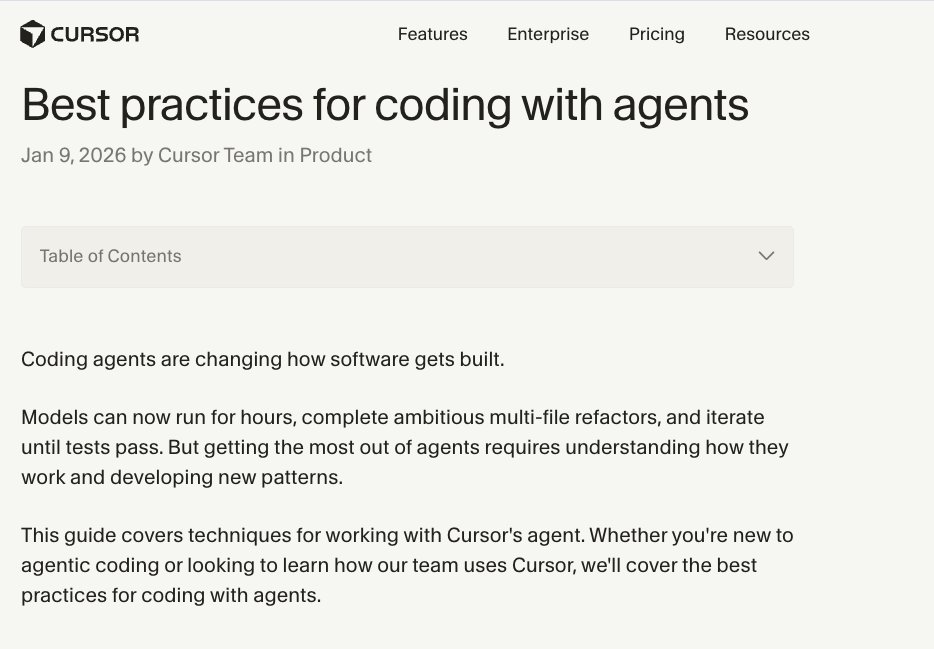Image resolution: width=934 pixels, height=649 pixels.
Task: Click the Table of Contents collapsed panel
Action: pyautogui.click(x=407, y=256)
